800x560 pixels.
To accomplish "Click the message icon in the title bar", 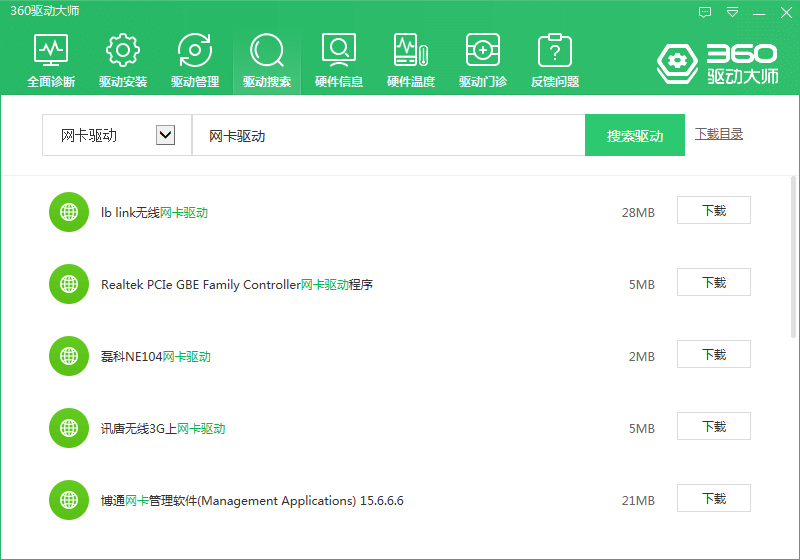I will coord(705,12).
